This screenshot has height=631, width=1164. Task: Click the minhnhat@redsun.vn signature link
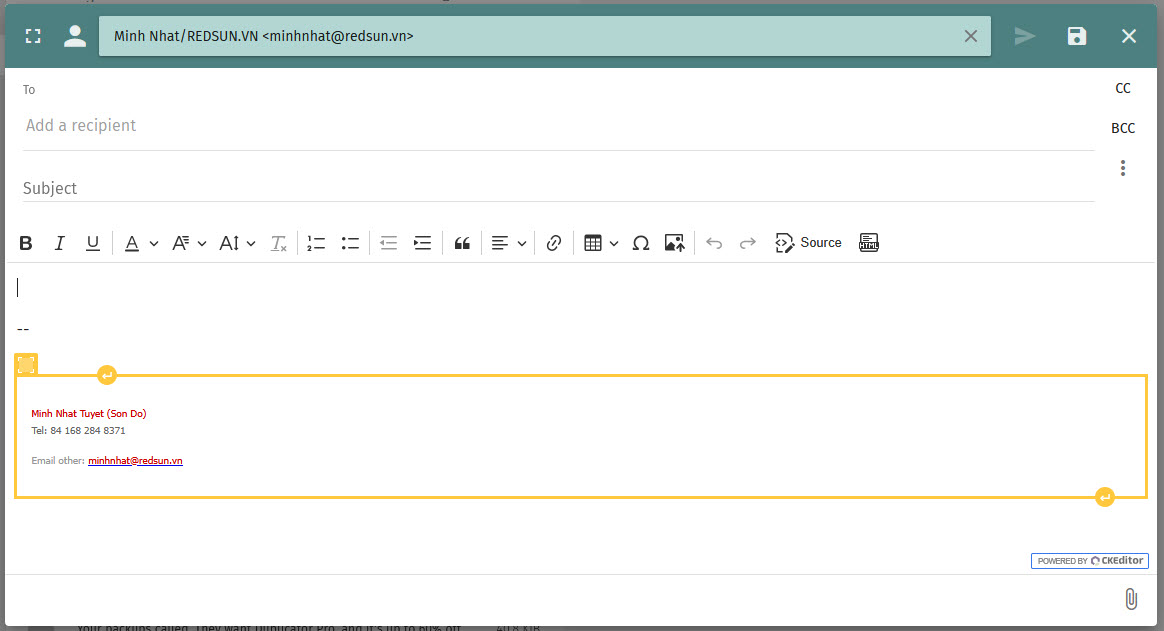point(135,461)
